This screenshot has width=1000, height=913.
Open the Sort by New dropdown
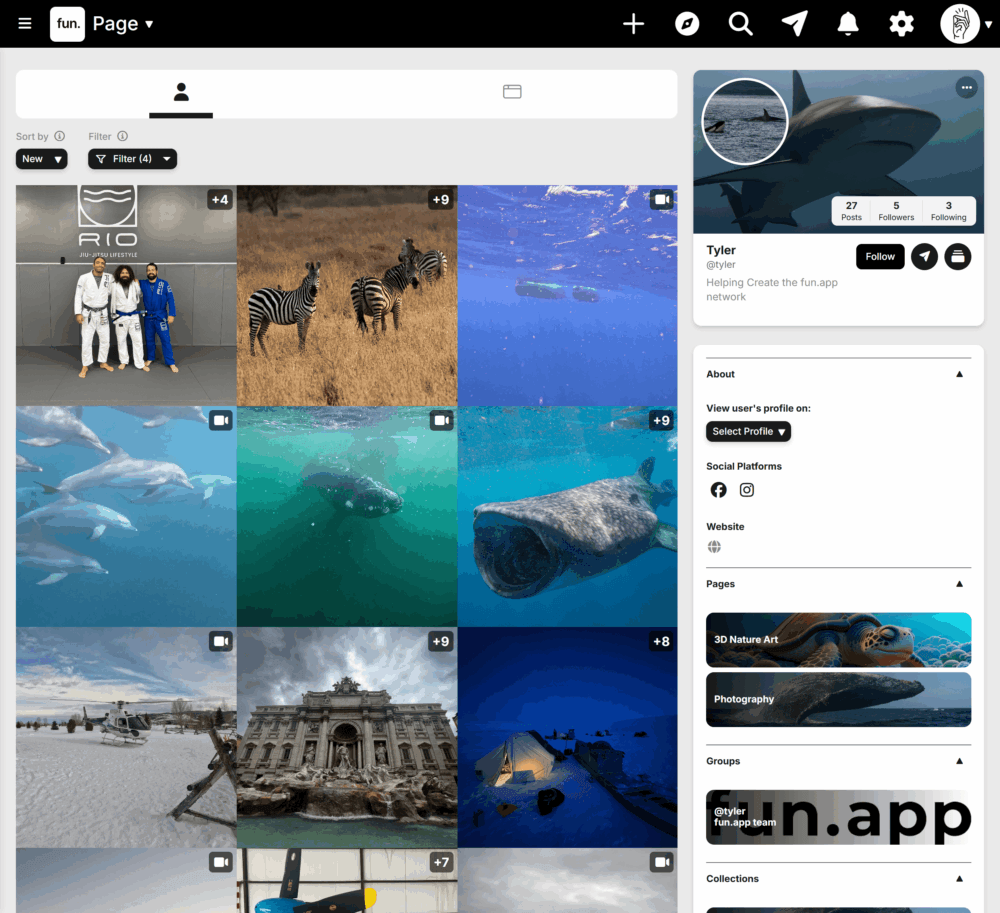tap(41, 159)
